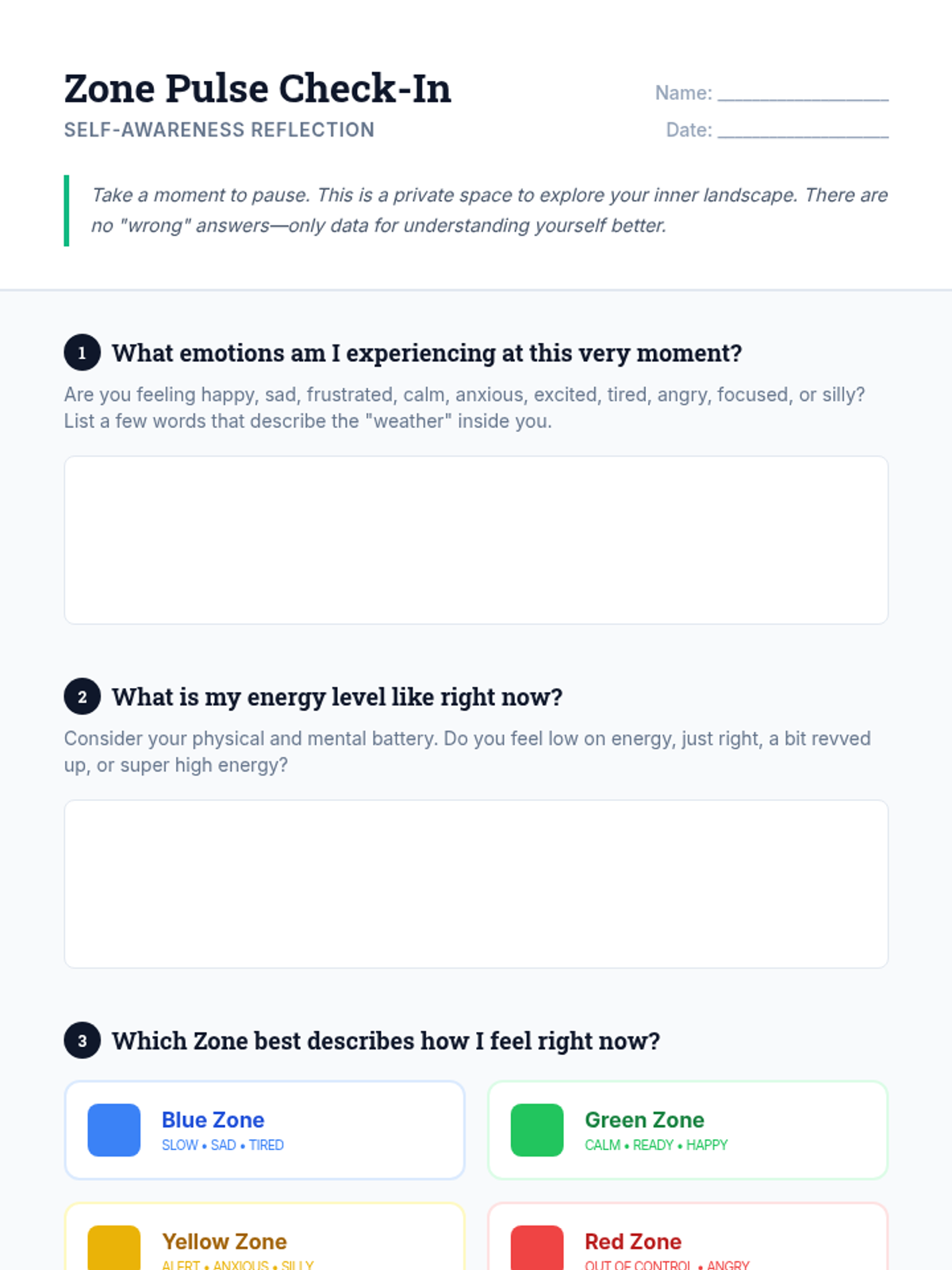Click the number 3 question badge
This screenshot has height=1270, width=952.
pos(82,1041)
